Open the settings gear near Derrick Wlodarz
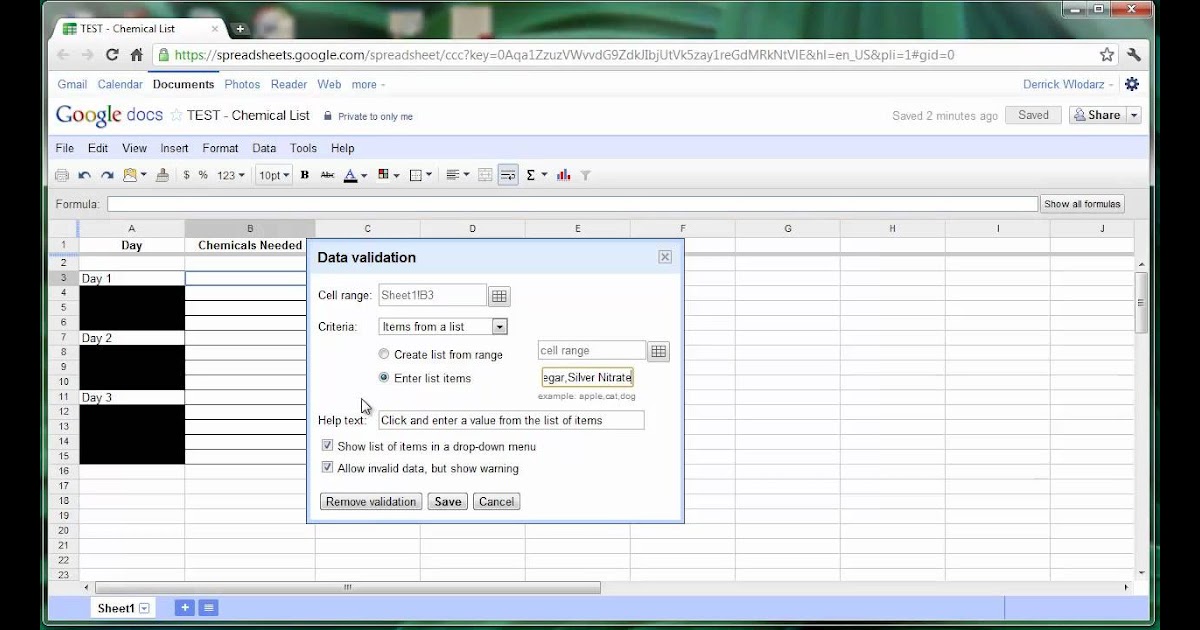 1132,84
